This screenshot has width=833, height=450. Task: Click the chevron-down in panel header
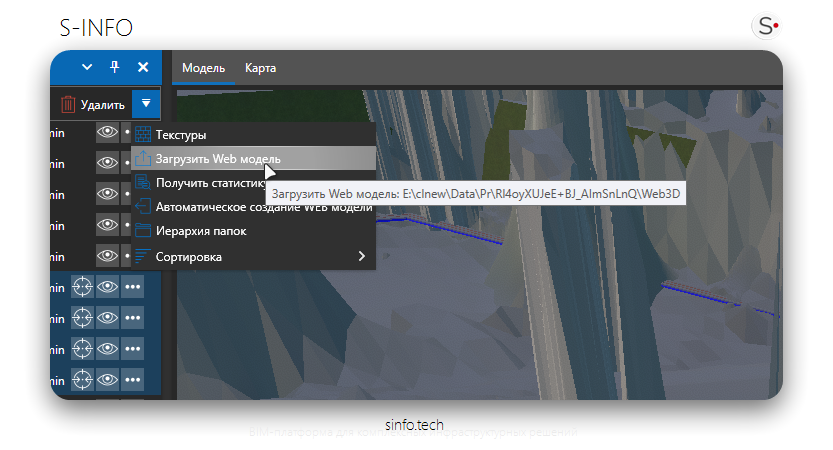tap(87, 67)
